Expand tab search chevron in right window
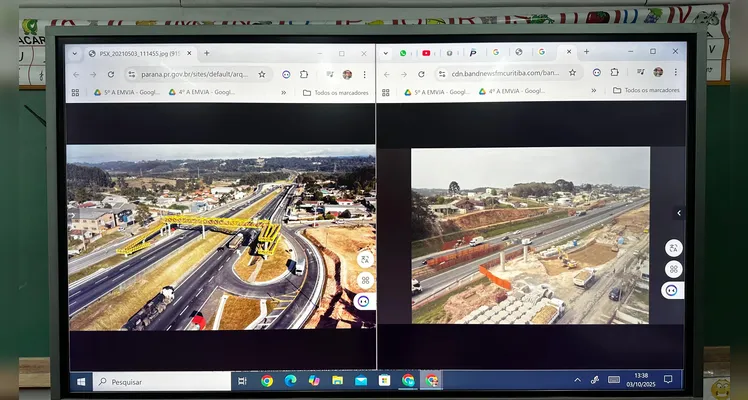 (386, 52)
